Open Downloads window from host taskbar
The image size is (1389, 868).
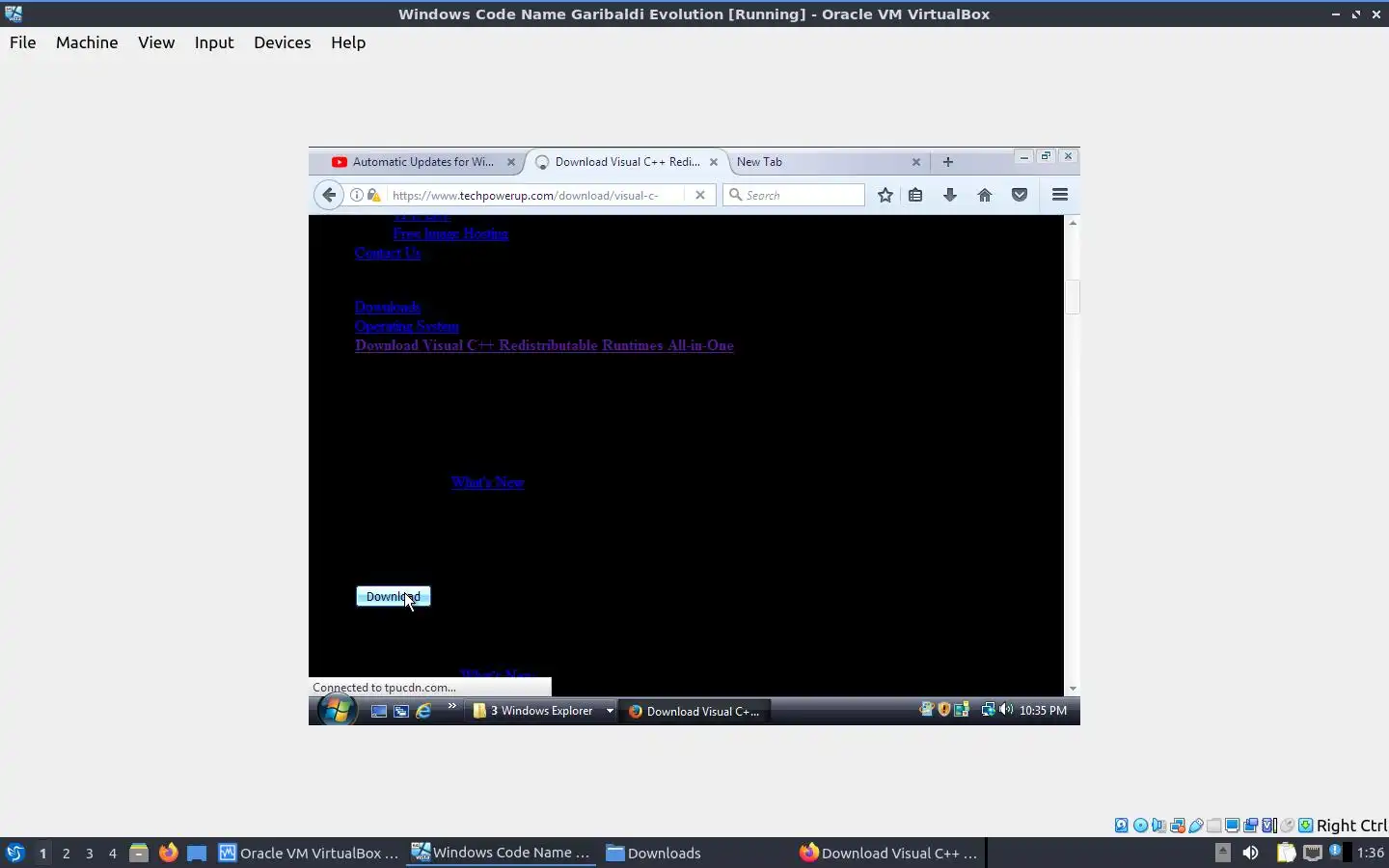[653, 853]
